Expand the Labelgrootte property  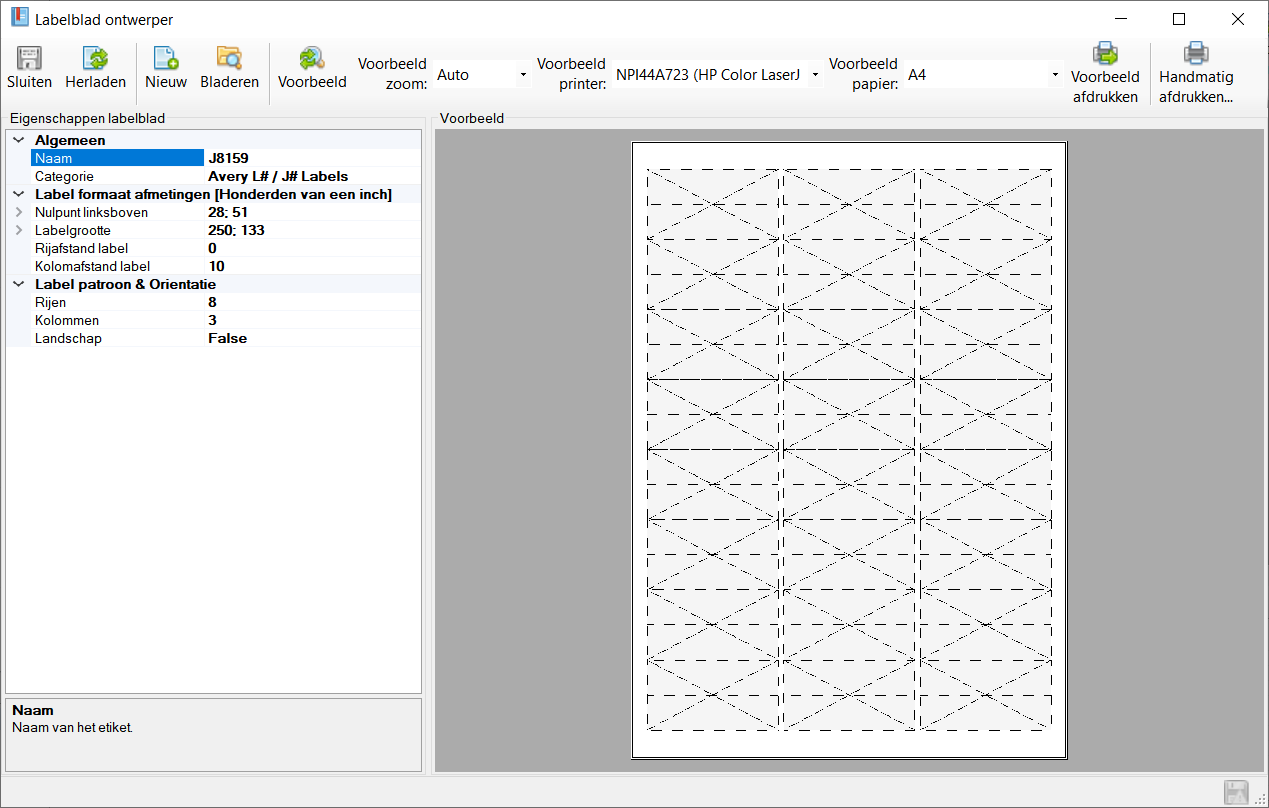click(18, 230)
